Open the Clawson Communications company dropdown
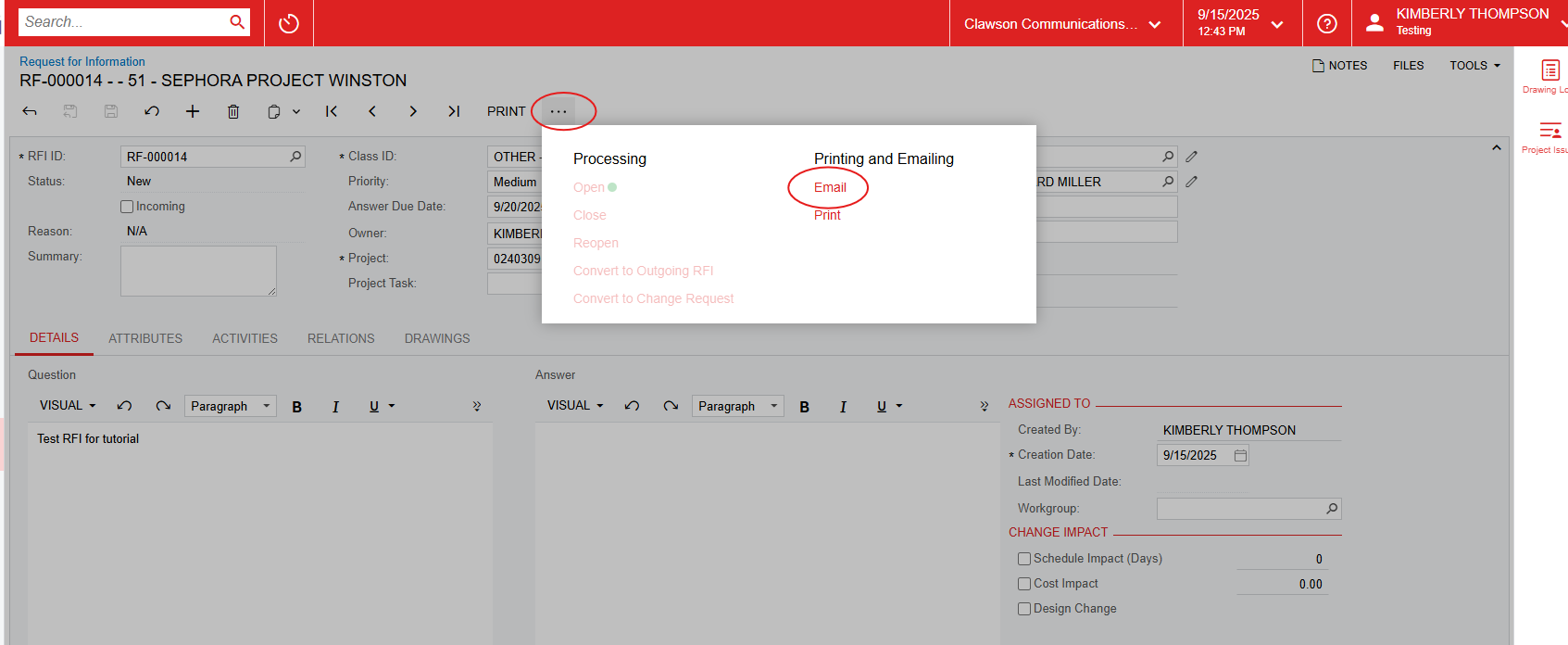 coord(1062,24)
